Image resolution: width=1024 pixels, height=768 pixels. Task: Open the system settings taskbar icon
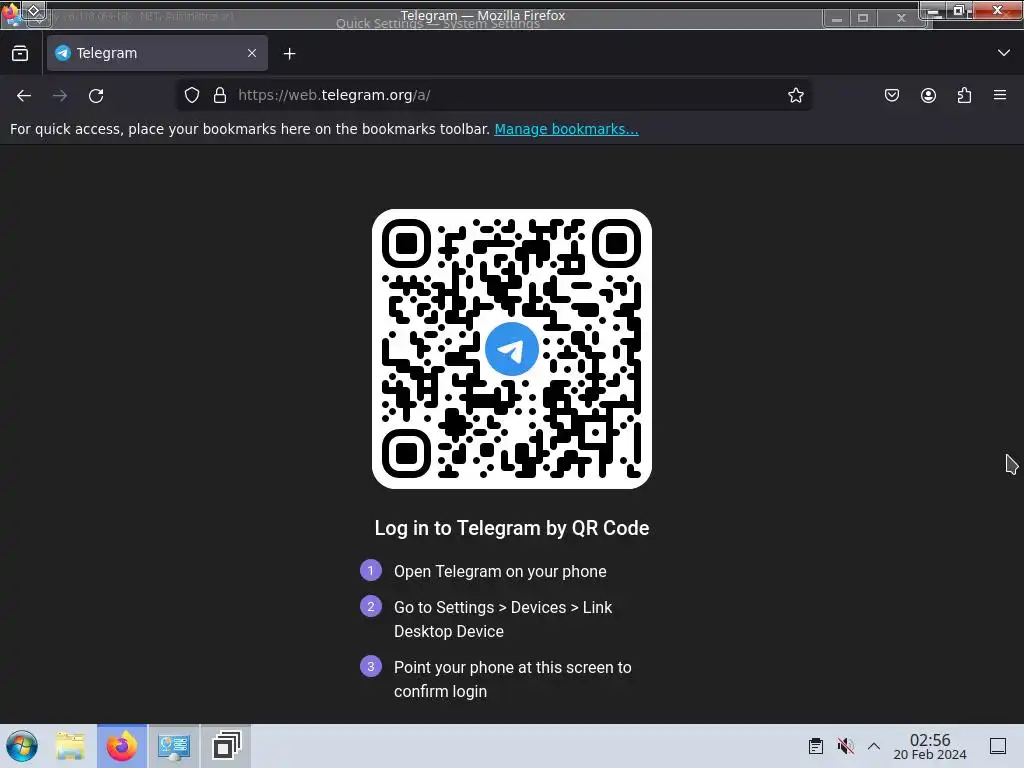(x=174, y=746)
